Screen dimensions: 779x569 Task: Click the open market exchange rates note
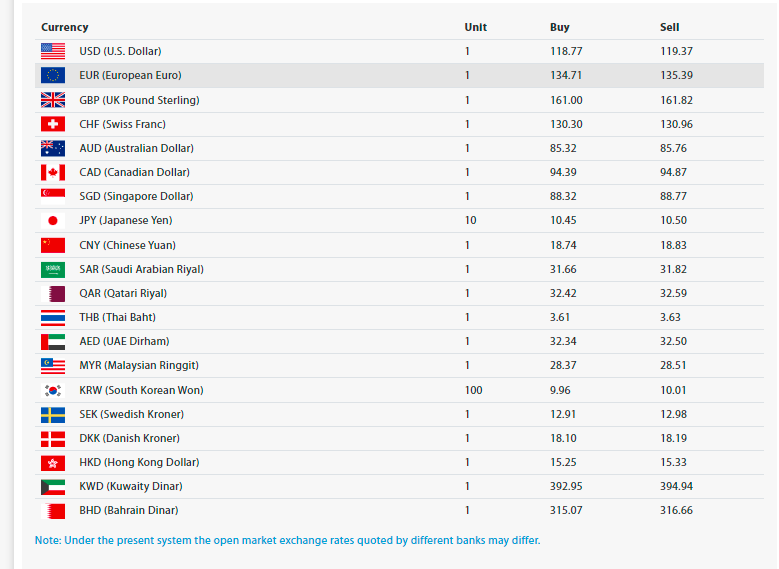tap(287, 541)
